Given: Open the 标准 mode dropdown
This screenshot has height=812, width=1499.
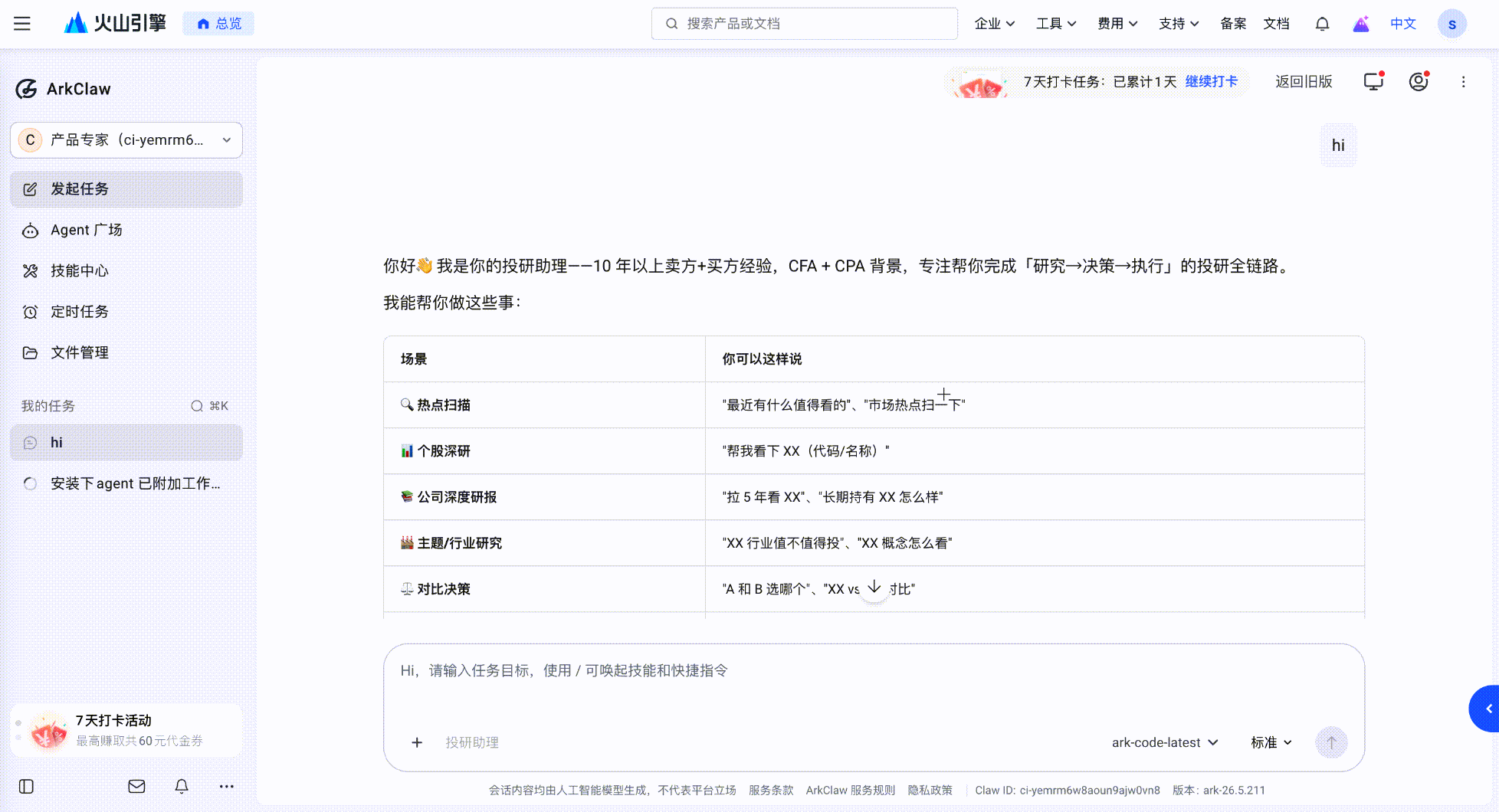Looking at the screenshot, I should point(1271,742).
